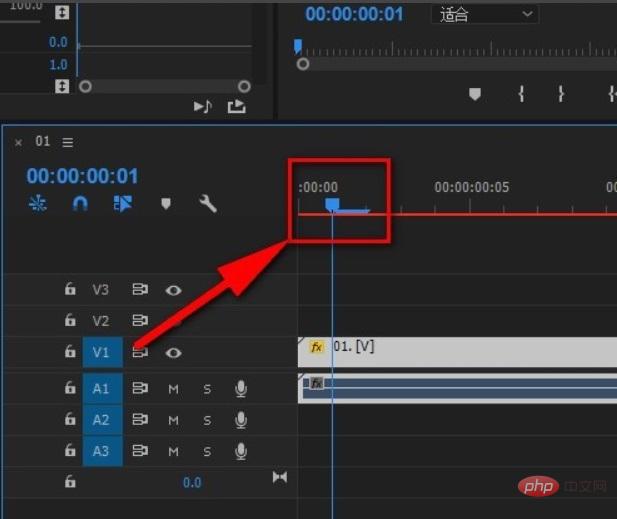Click the 1.0 effect value

58,65
